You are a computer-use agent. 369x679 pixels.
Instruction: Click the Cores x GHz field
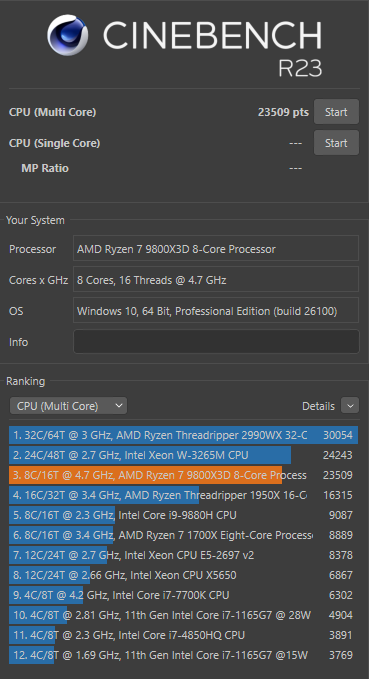[x=216, y=280]
